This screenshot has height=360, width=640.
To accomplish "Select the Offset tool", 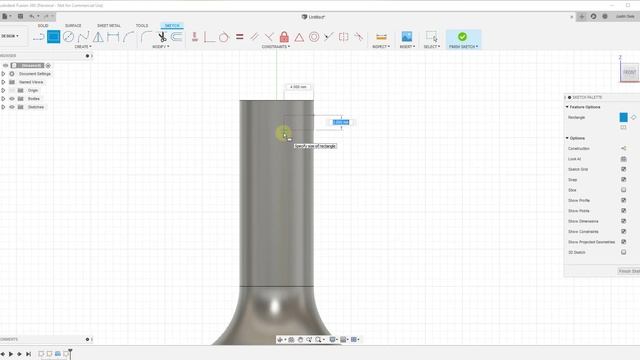I will pos(176,37).
